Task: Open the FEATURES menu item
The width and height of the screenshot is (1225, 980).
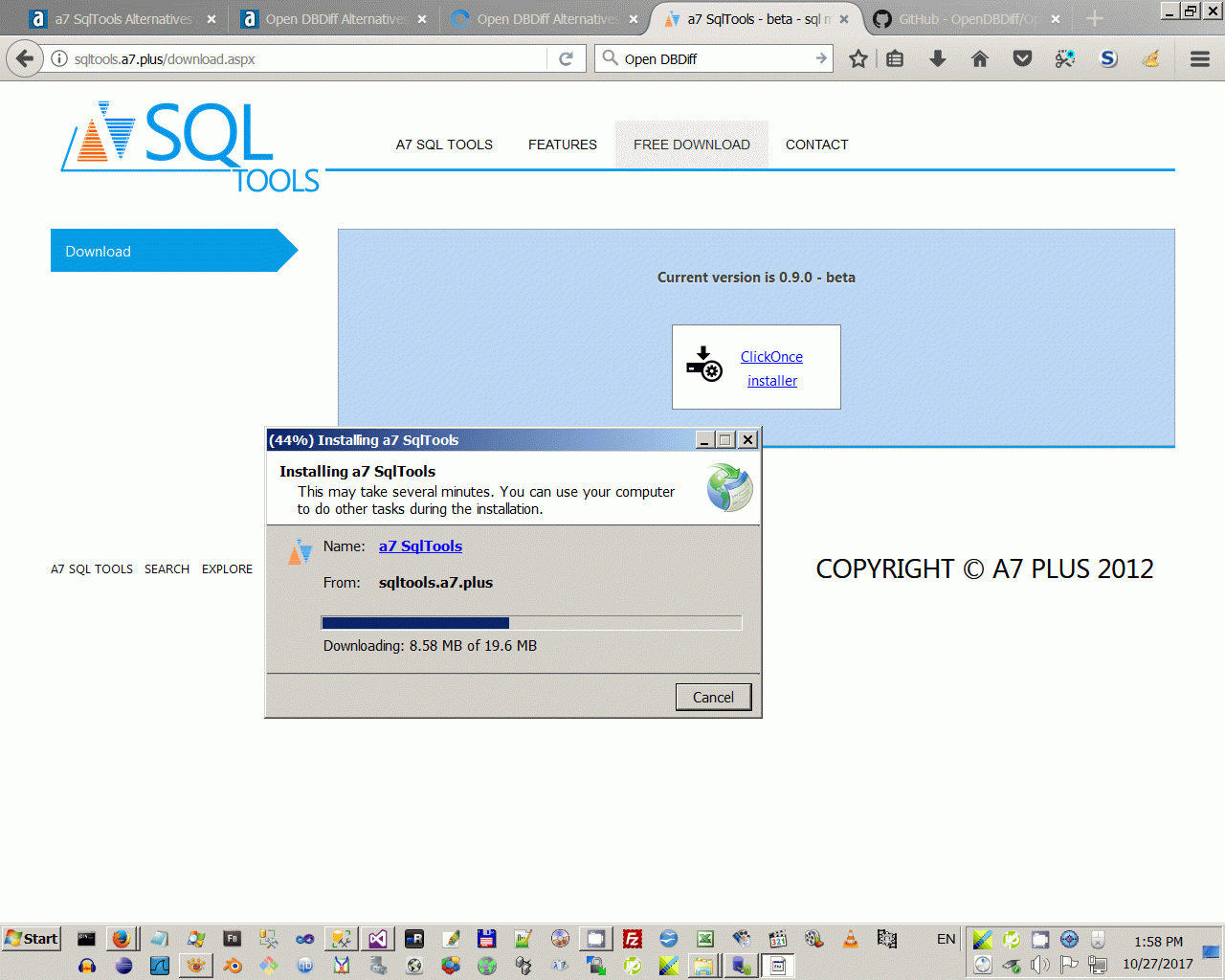Action: [563, 145]
